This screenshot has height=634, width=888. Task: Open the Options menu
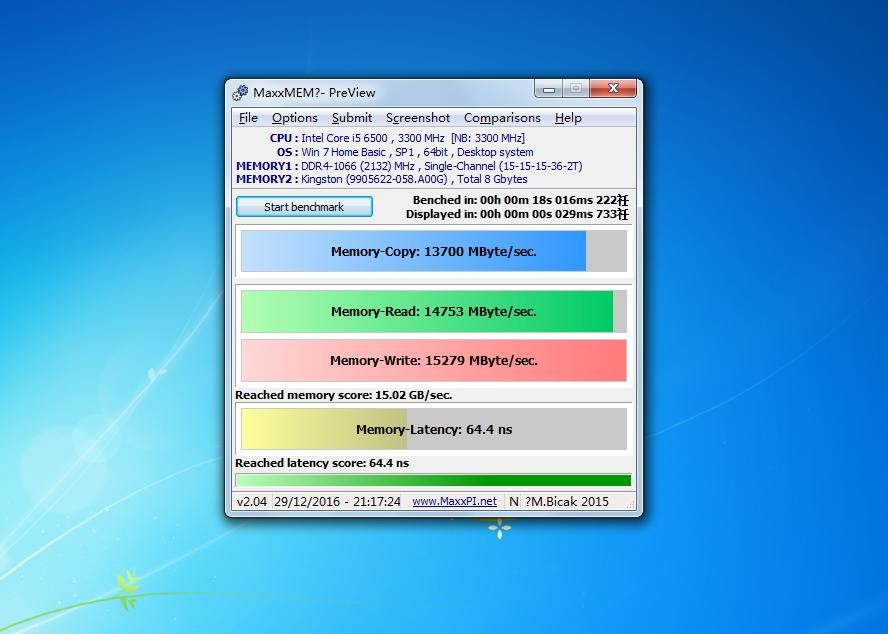pos(294,118)
